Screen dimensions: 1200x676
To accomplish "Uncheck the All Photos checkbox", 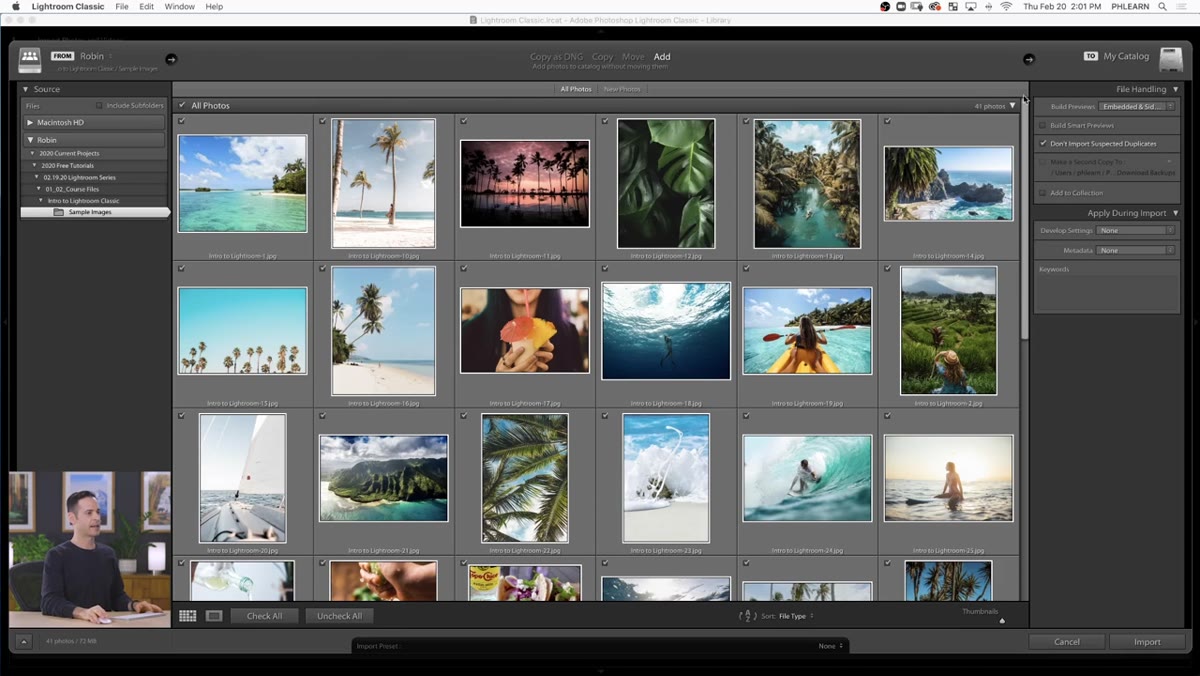I will (182, 105).
